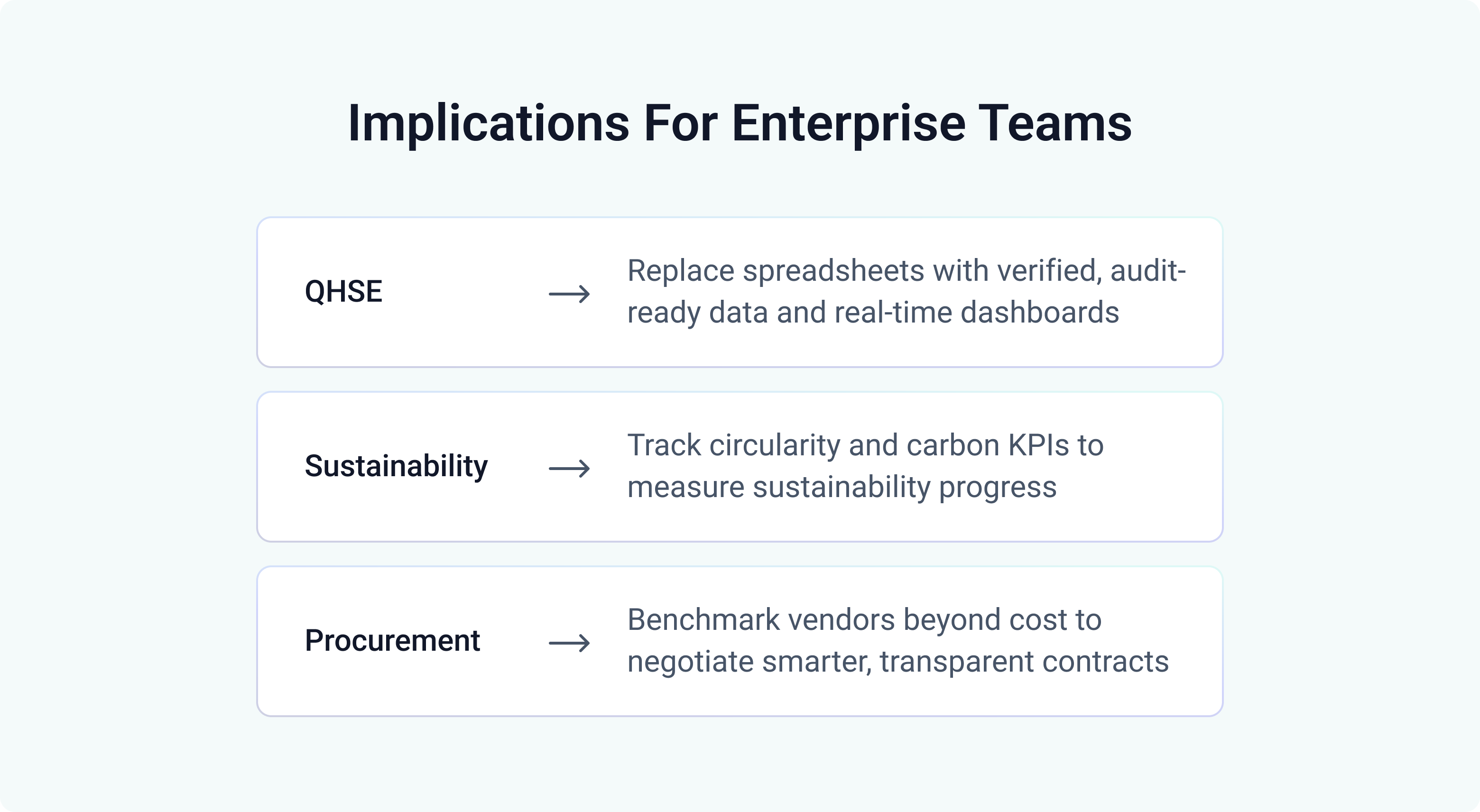This screenshot has height=812, width=1480.
Task: Click the word Enterprise in the title
Action: 848,123
